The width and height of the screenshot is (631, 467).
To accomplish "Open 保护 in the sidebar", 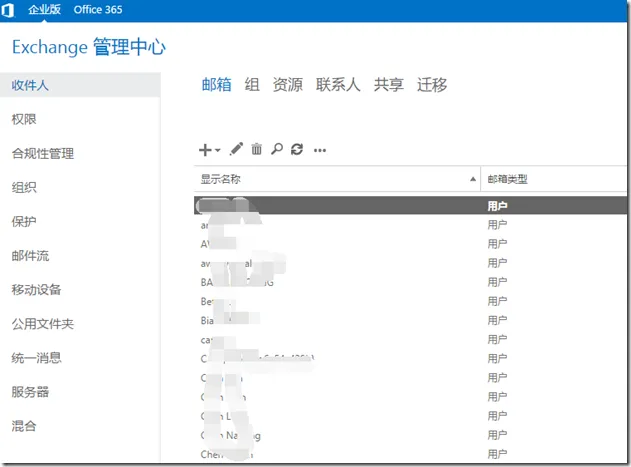I will click(x=24, y=221).
